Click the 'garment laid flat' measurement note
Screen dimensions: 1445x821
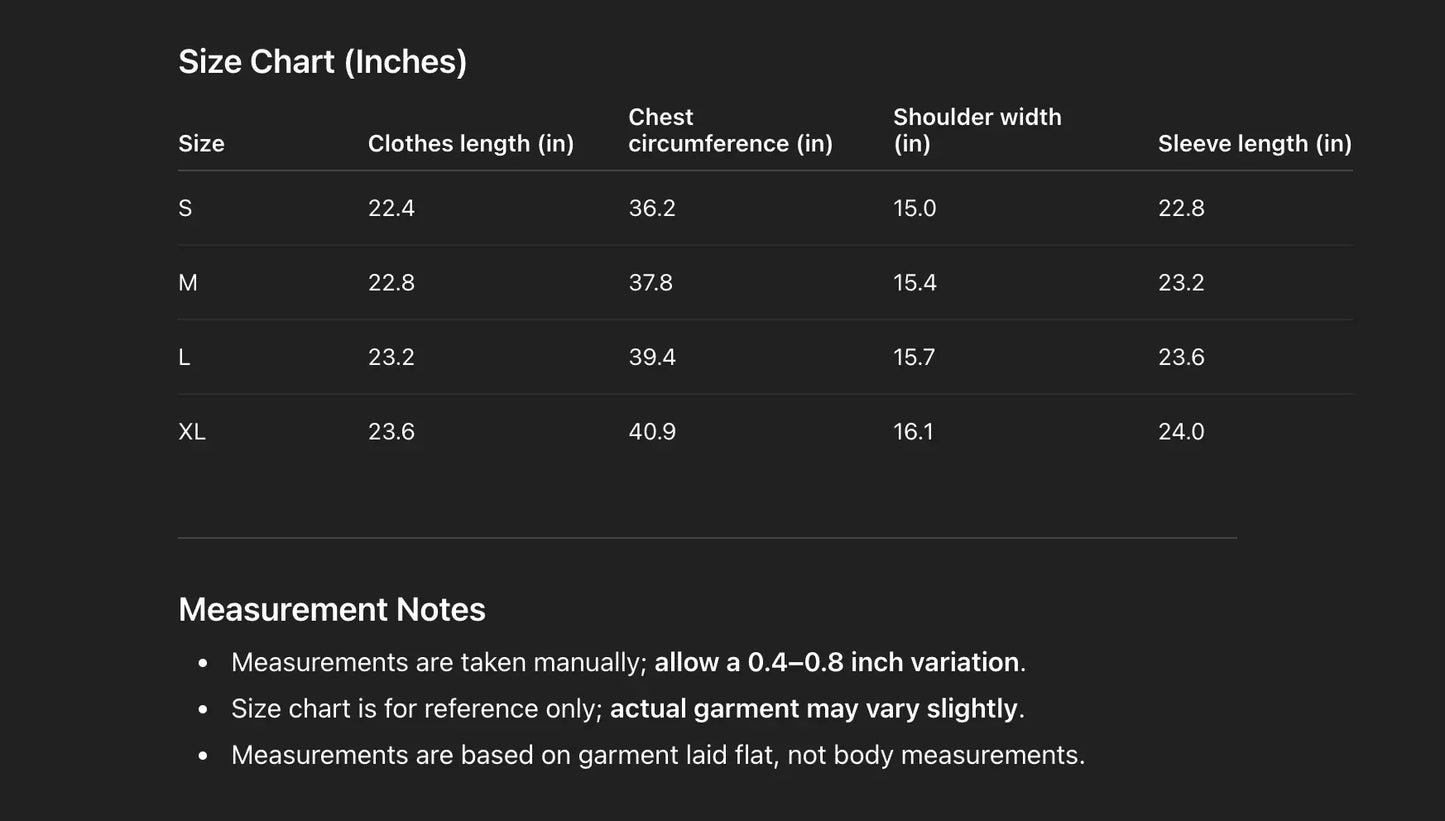(657, 754)
